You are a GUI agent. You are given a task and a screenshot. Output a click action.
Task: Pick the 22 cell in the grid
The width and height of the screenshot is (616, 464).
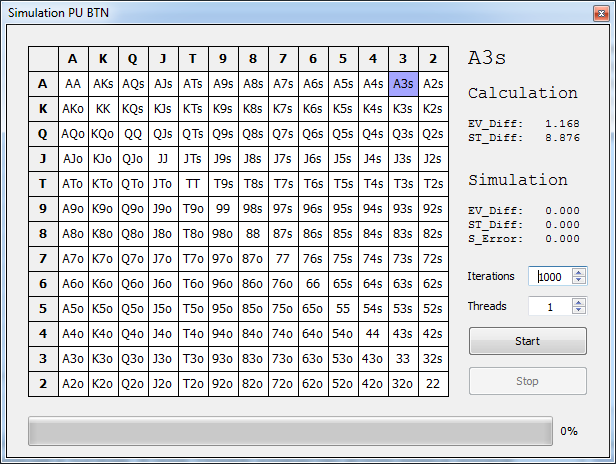tap(432, 383)
